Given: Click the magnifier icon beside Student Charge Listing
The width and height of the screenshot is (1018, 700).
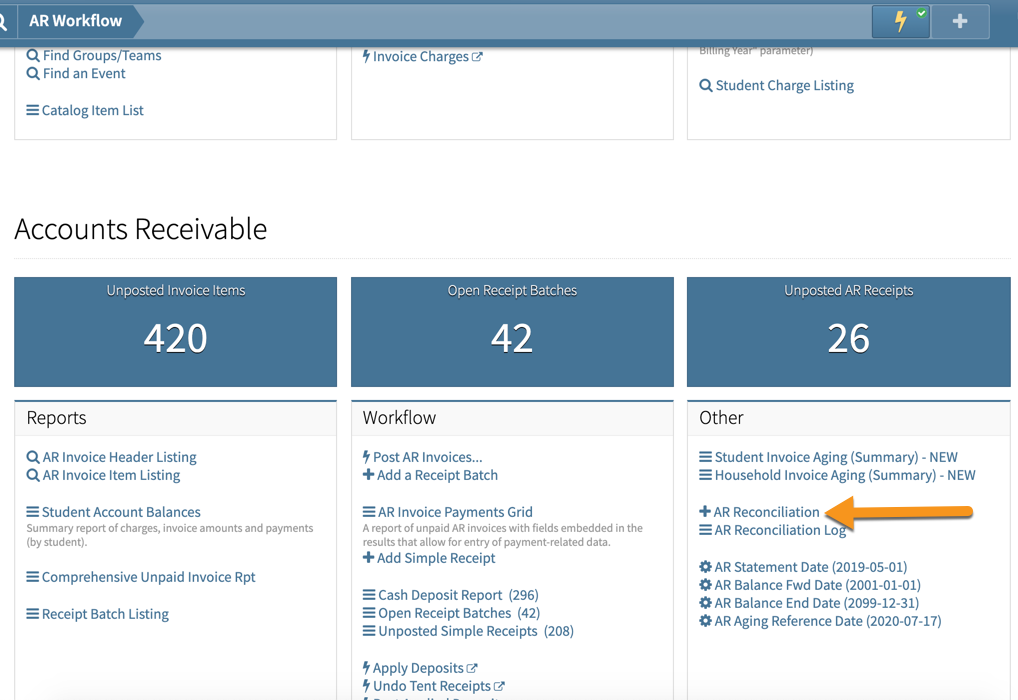Looking at the screenshot, I should (x=706, y=86).
